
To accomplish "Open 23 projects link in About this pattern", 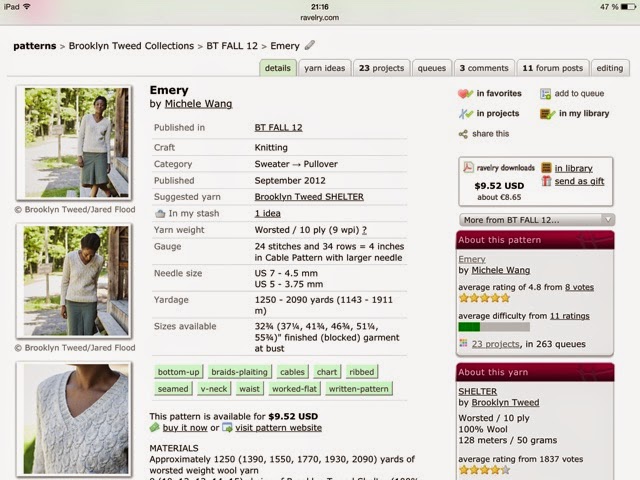I will point(496,344).
